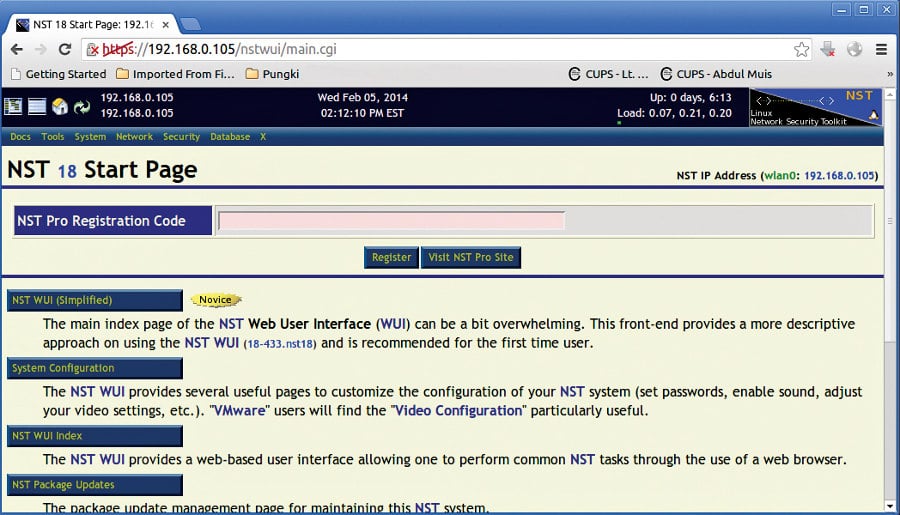Click the wlan0 interface link
This screenshot has height=515, width=900.
coord(779,176)
